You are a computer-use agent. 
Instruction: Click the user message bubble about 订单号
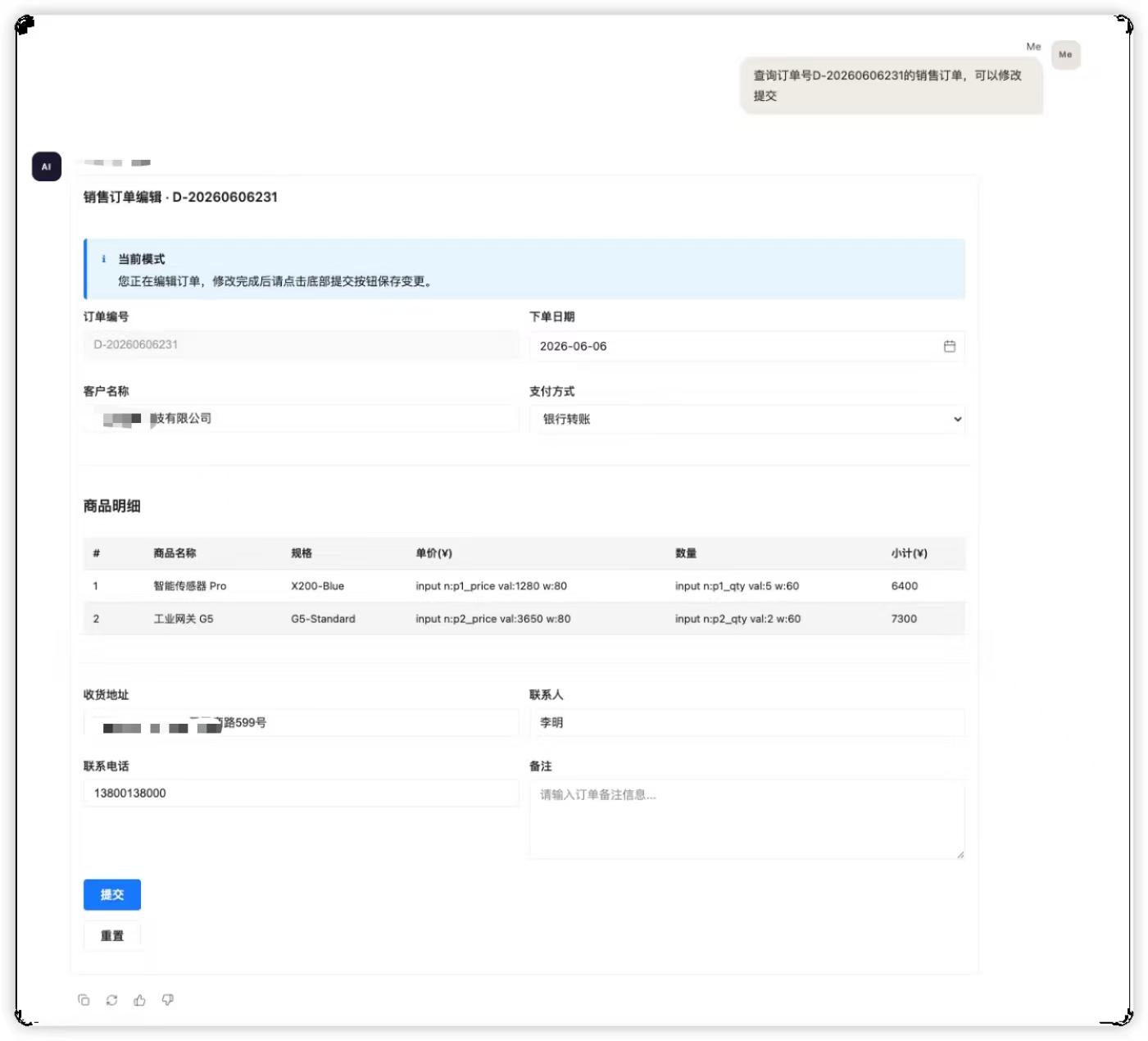pyautogui.click(x=891, y=85)
